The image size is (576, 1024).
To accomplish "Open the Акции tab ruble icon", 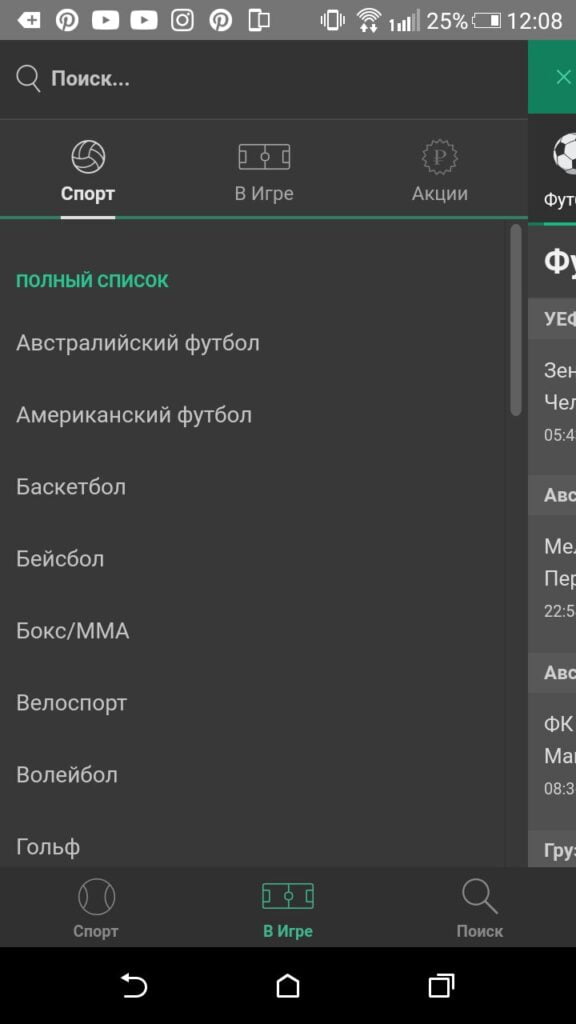I will point(440,156).
